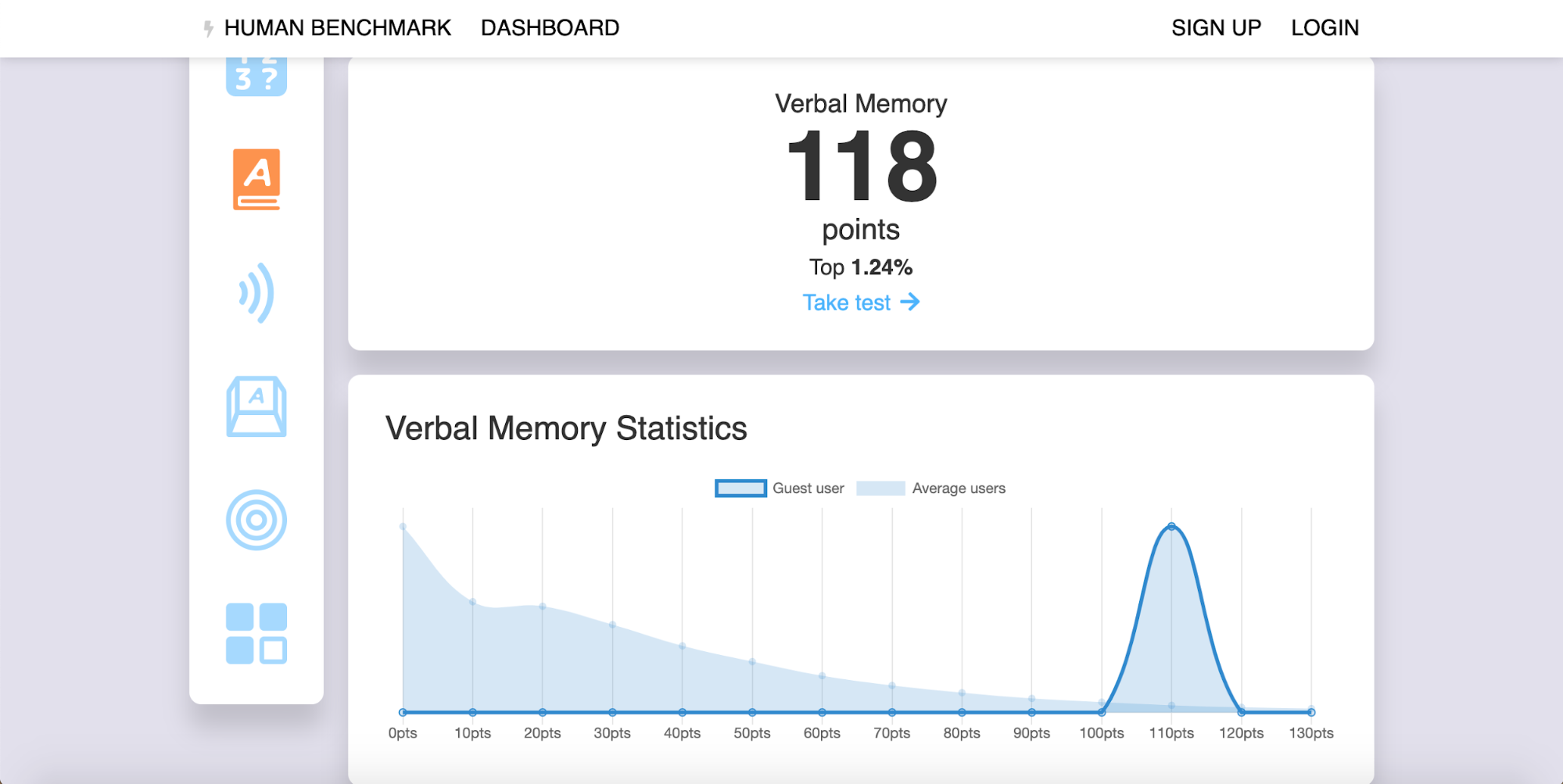The image size is (1563, 784).
Task: Open the SIGN UP page
Action: [1216, 28]
